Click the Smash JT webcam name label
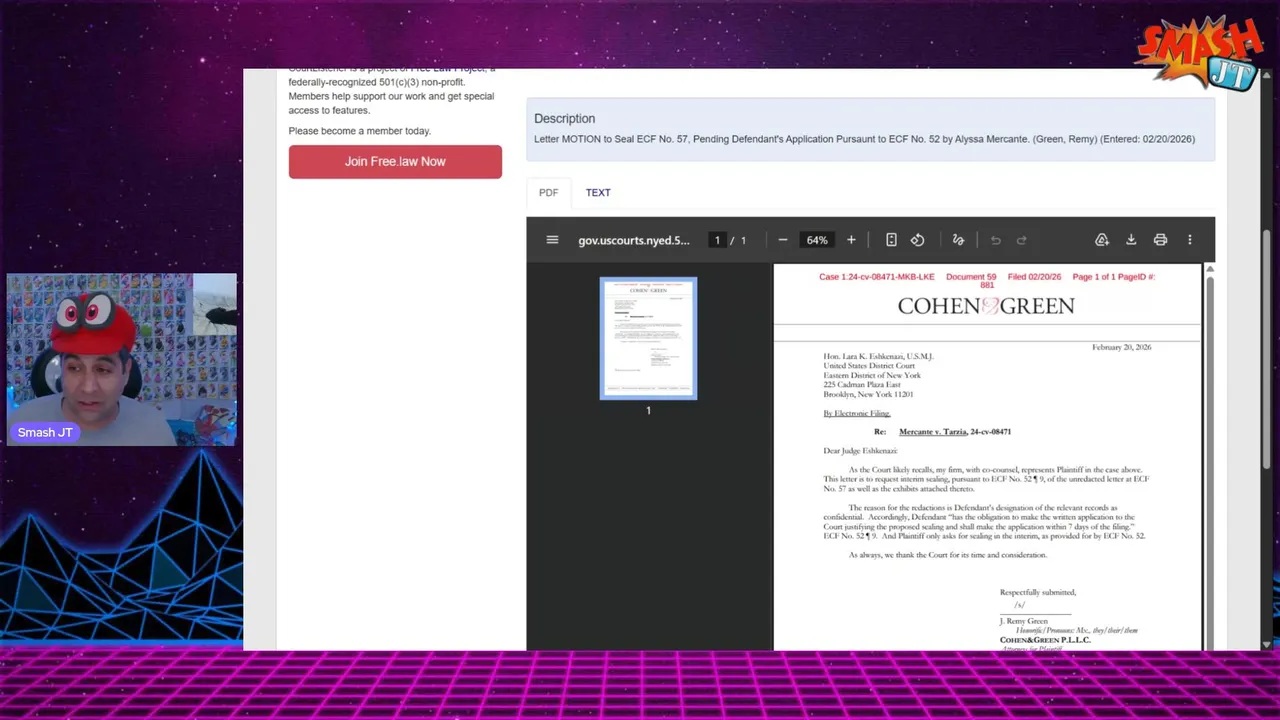1280x720 pixels. 45,432
